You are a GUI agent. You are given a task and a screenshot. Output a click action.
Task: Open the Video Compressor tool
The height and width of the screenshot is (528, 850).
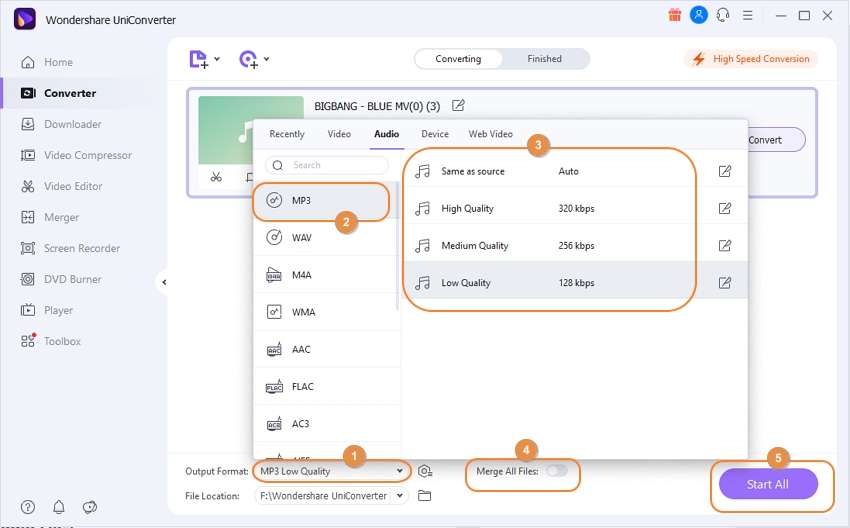click(x=76, y=155)
